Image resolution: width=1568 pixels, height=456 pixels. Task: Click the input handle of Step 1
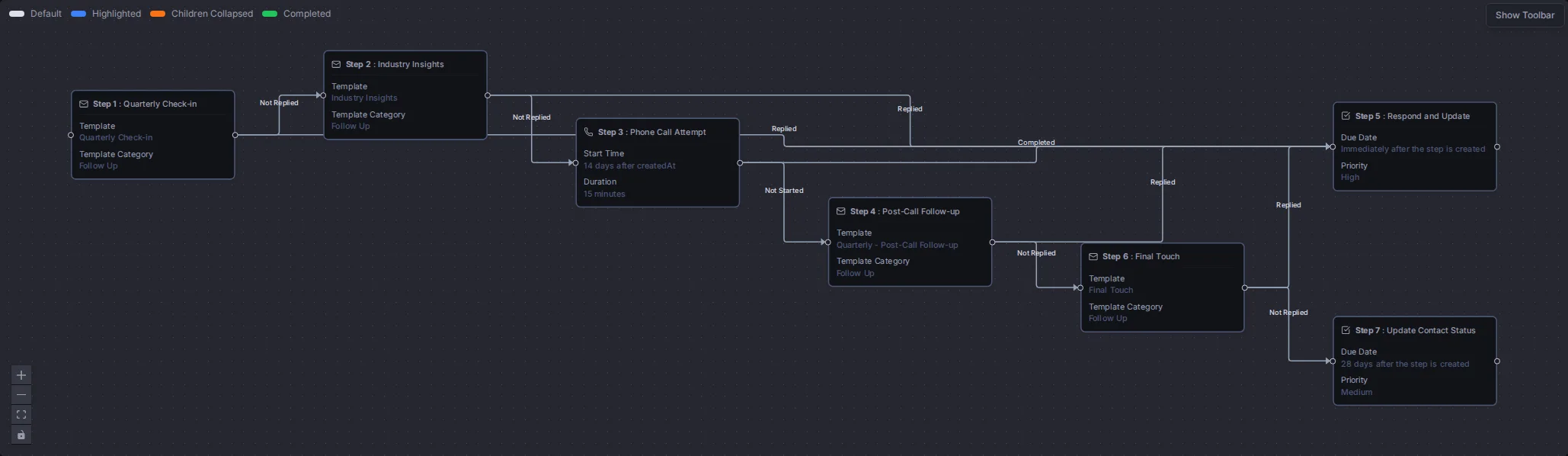(71, 135)
